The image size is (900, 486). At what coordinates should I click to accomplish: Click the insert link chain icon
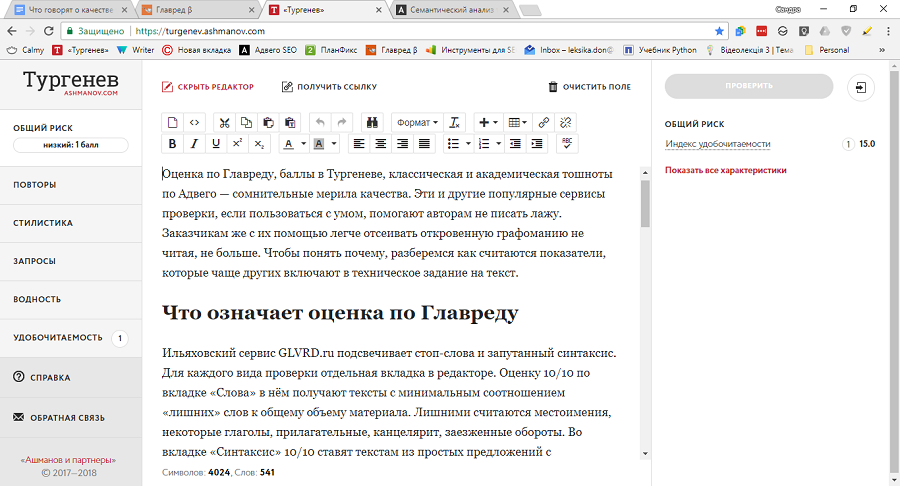pos(544,122)
